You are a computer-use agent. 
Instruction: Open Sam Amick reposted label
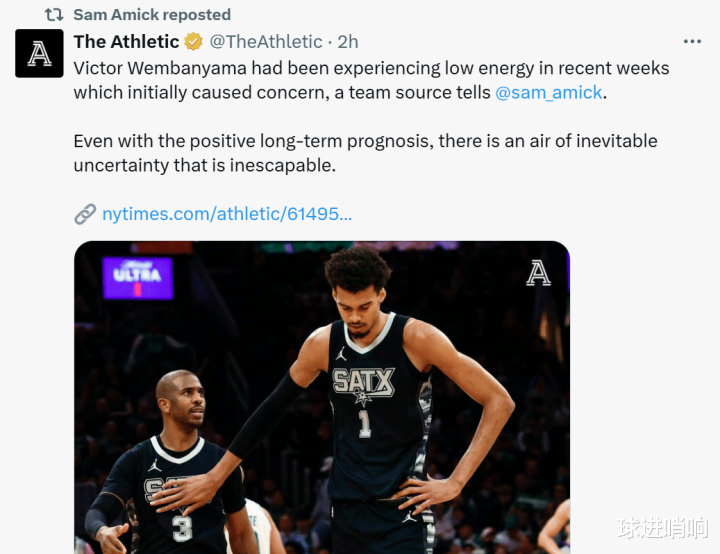coord(152,15)
